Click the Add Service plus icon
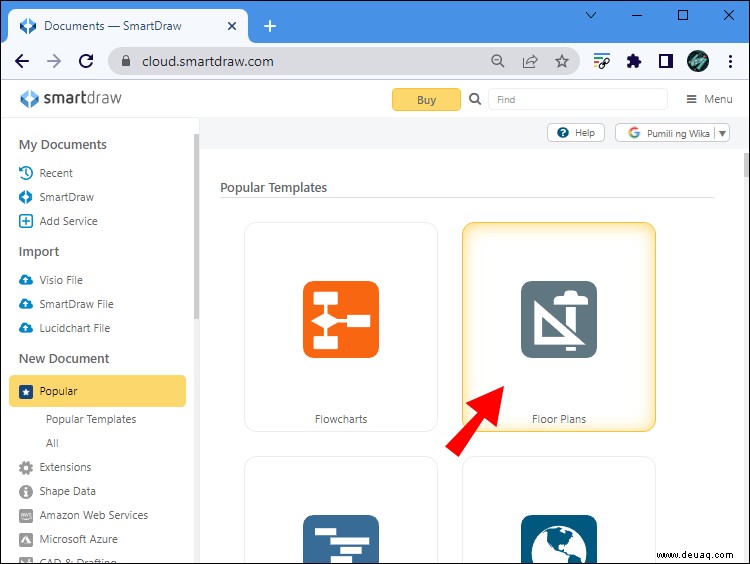Screen dimensions: 750x564 pos(26,221)
